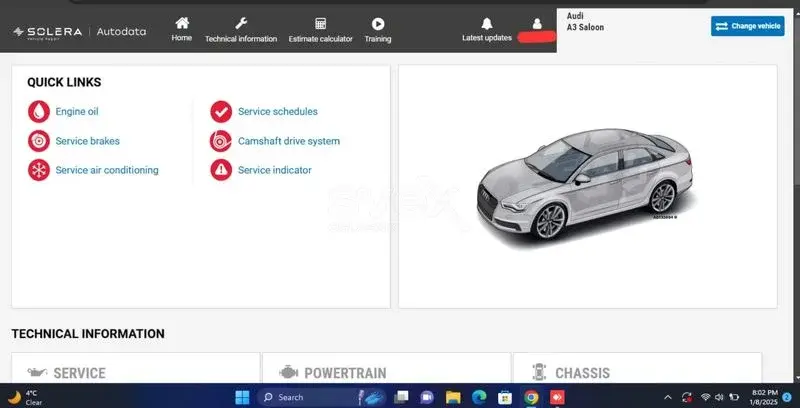
Task: Click the air conditioning snowflake icon
Action: coord(39,170)
